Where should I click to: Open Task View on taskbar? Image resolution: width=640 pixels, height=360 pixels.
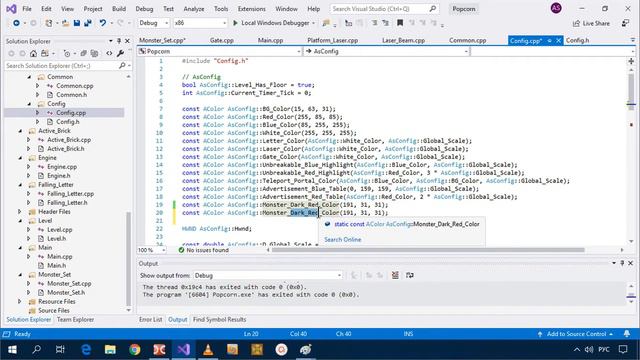(x=60, y=350)
